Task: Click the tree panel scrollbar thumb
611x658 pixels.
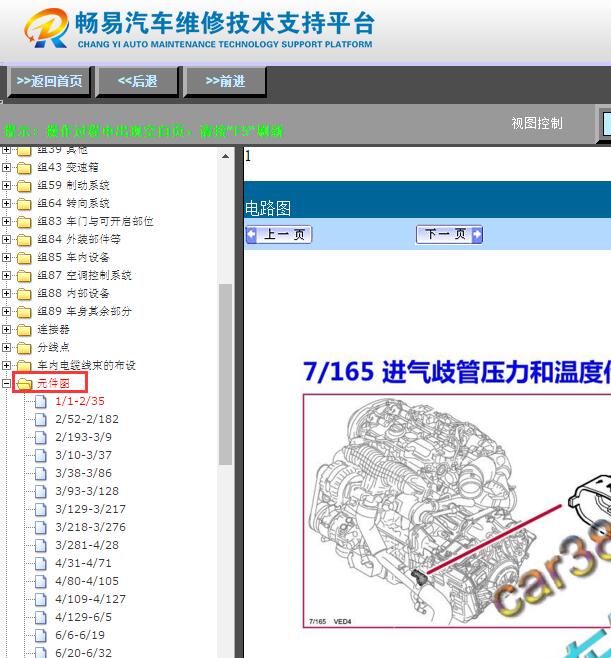Action: tap(225, 374)
